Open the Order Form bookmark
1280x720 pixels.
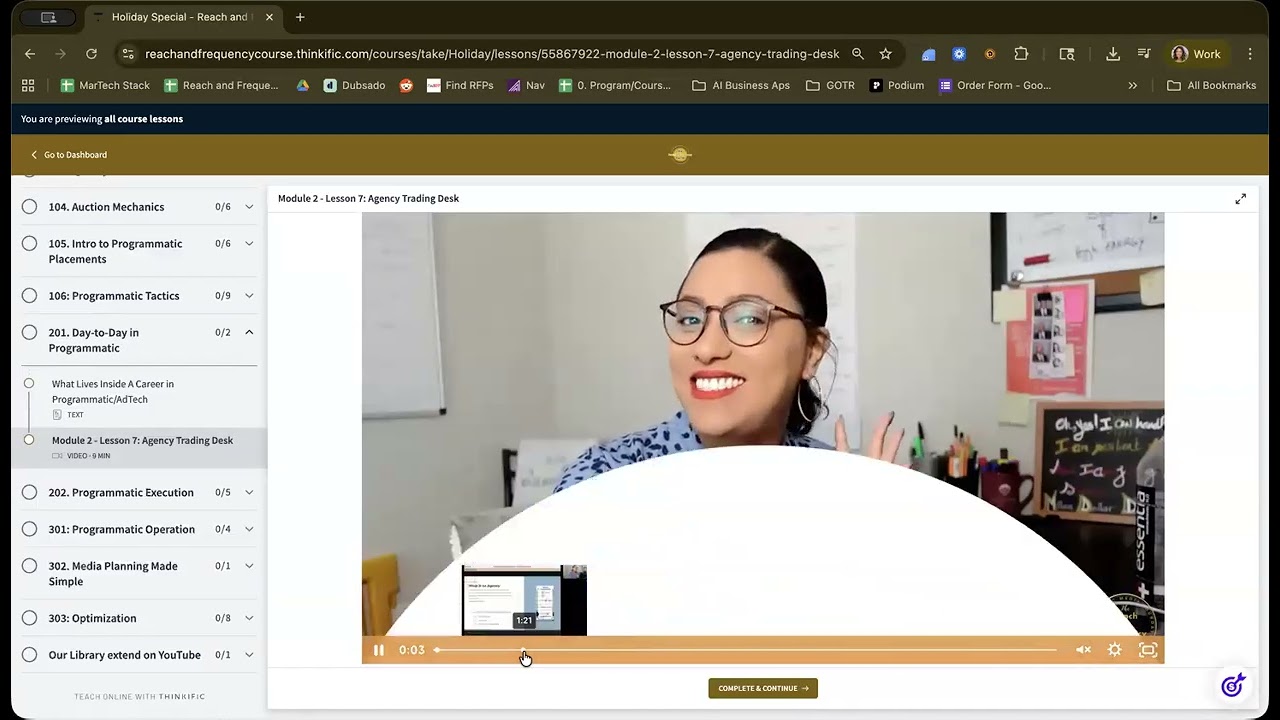pos(995,86)
